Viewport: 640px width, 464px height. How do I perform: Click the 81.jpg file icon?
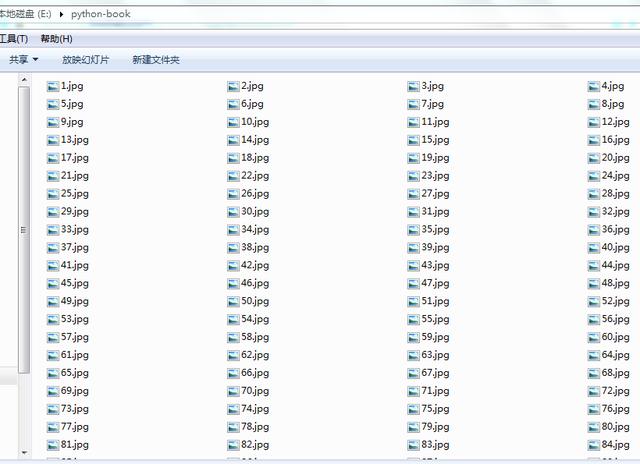(53, 445)
